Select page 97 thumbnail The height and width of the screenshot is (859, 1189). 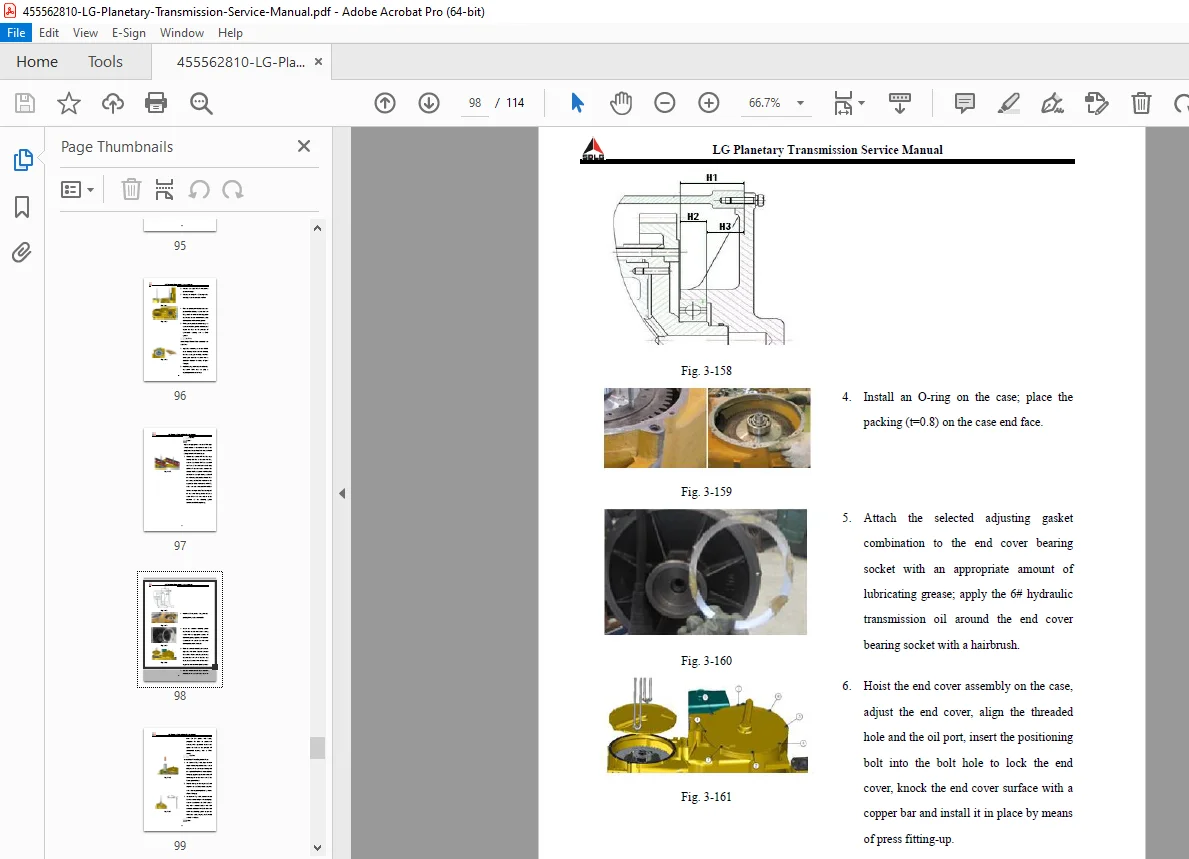tap(180, 480)
